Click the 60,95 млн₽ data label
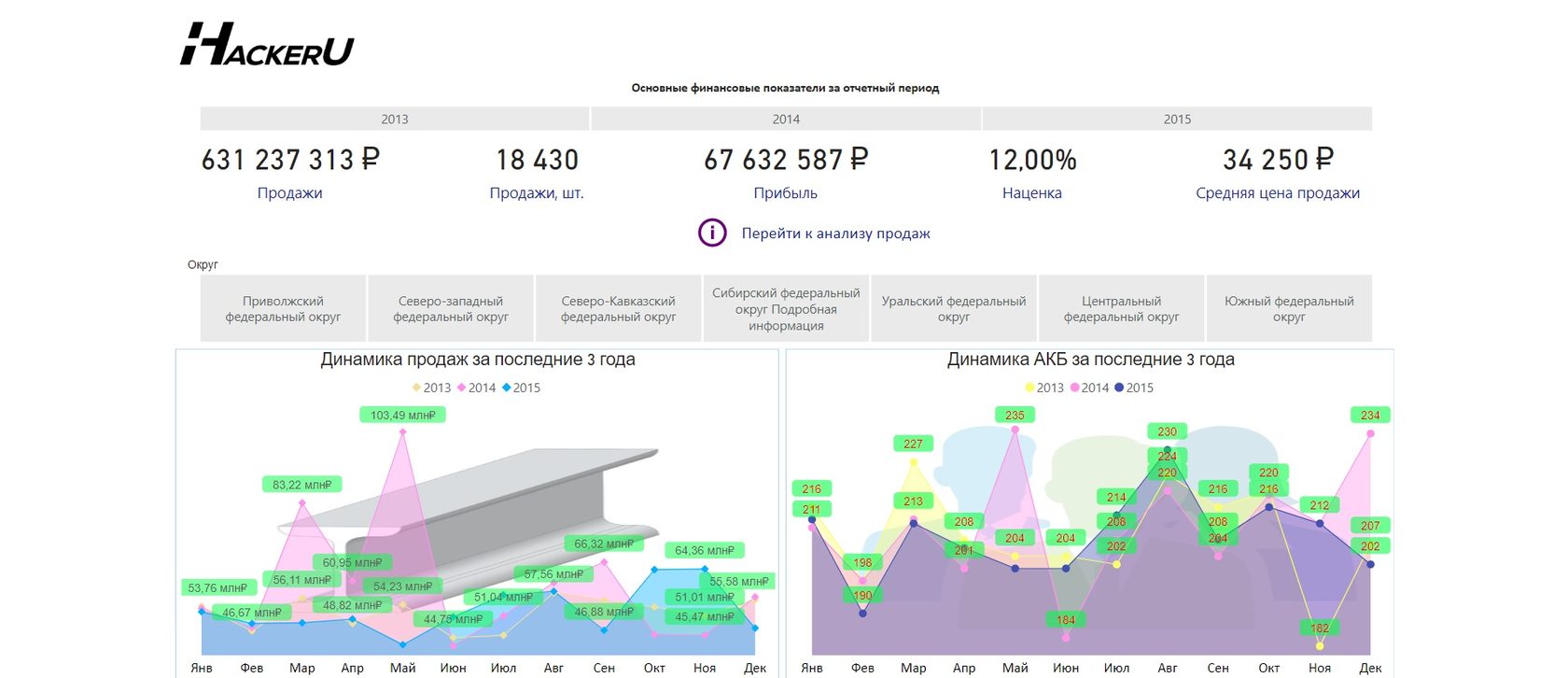This screenshot has height=678, width=1568. (x=352, y=562)
